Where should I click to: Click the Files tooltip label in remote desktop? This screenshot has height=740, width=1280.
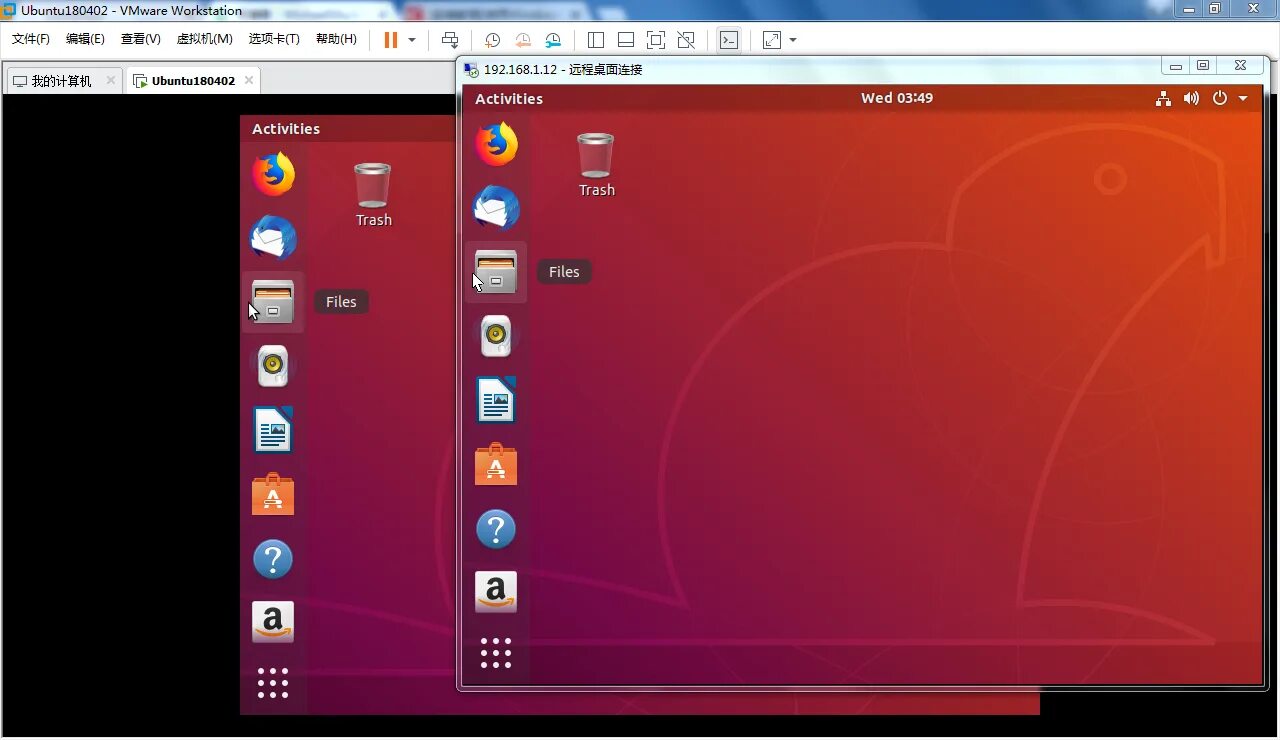coord(564,272)
